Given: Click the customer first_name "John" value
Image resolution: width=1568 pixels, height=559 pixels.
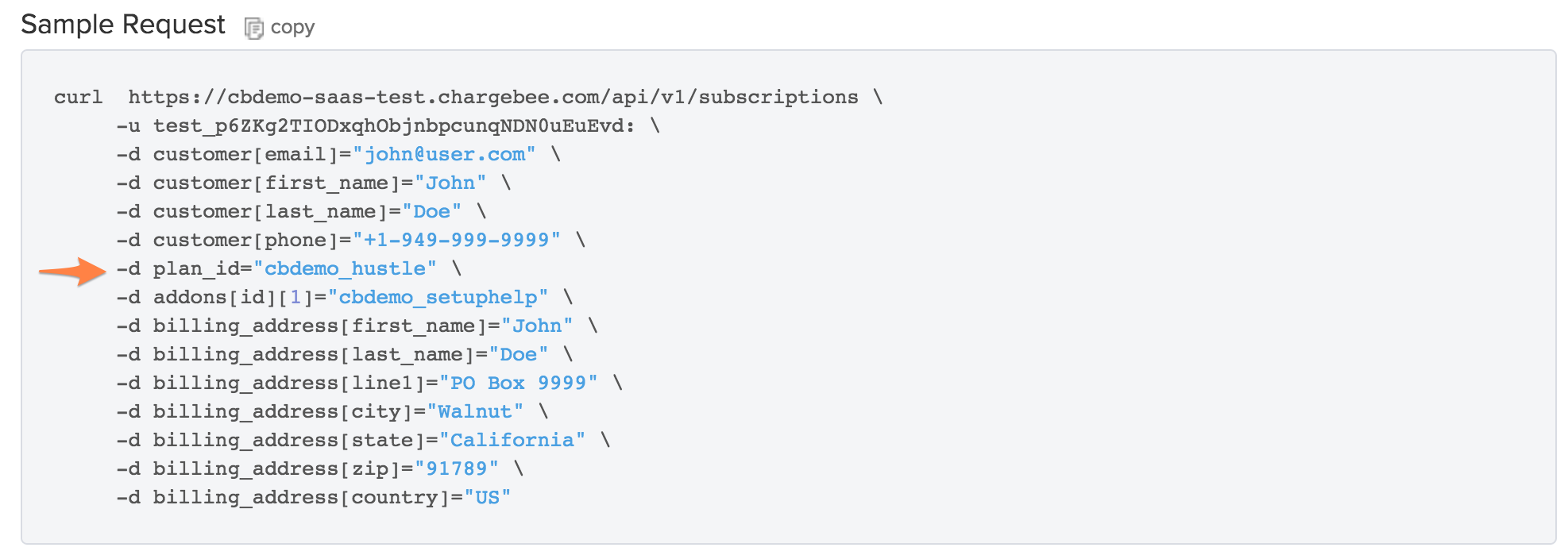Looking at the screenshot, I should (x=450, y=183).
